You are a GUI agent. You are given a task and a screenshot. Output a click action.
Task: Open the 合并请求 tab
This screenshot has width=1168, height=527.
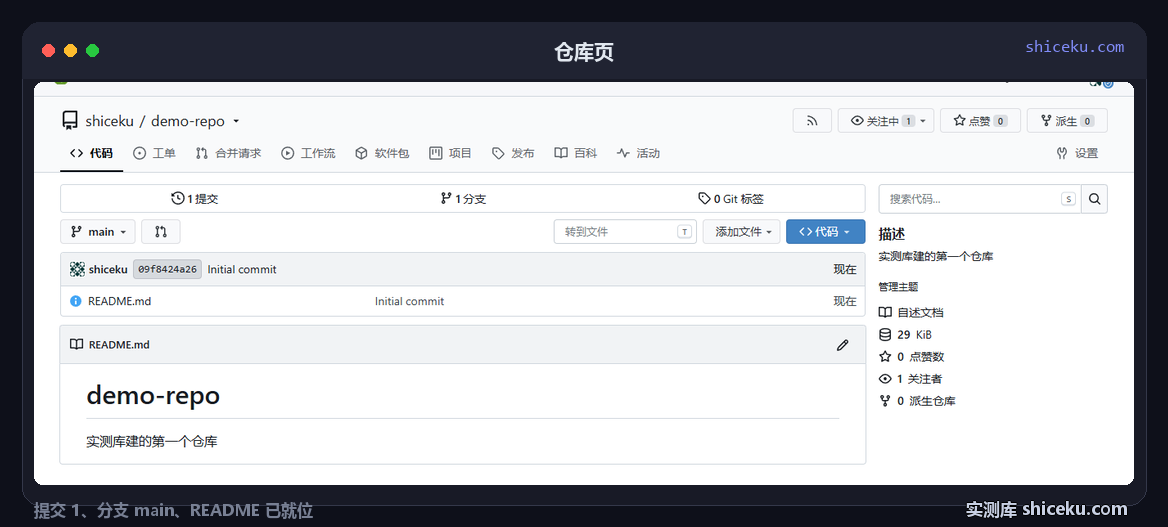coord(229,154)
